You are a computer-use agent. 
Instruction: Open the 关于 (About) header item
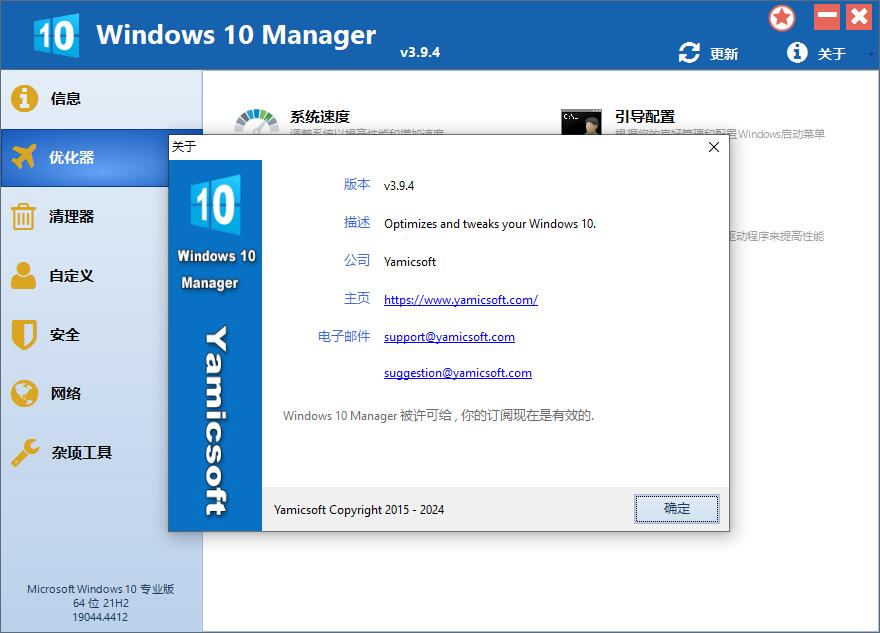pyautogui.click(x=832, y=54)
